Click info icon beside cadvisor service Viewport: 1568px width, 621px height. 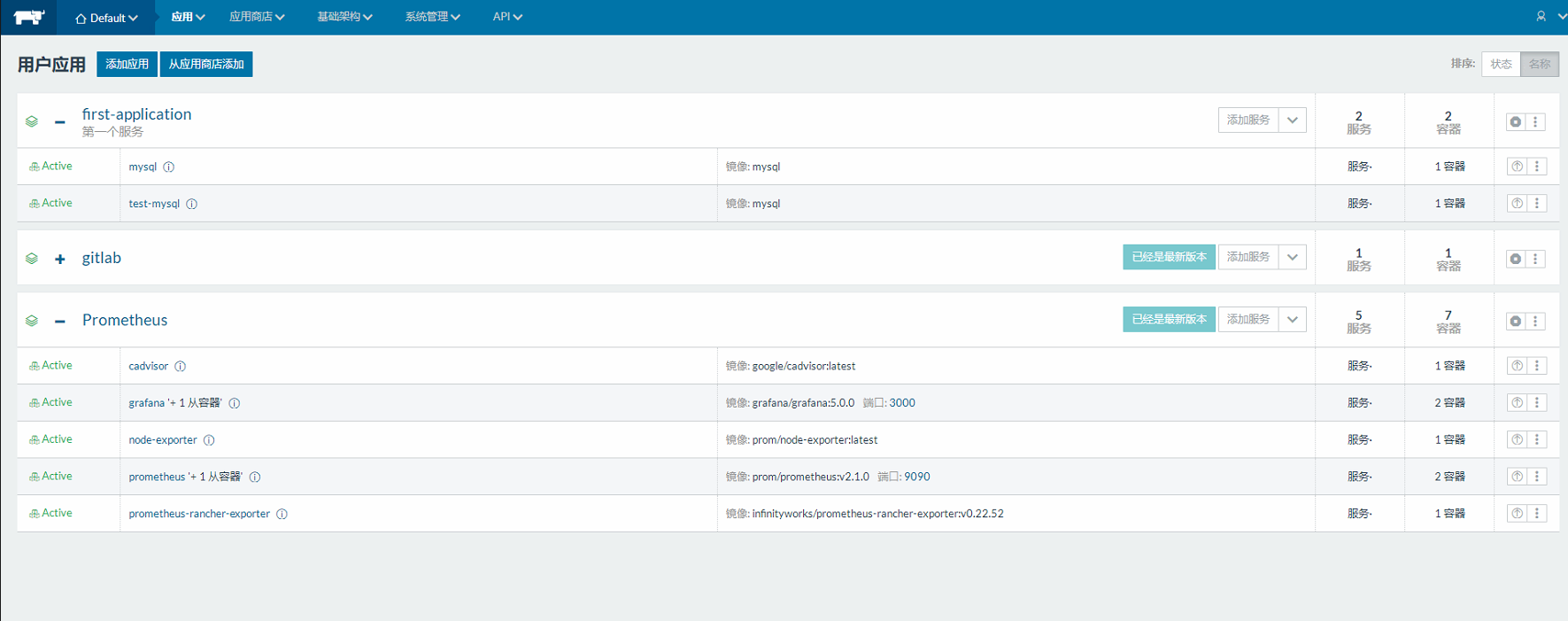pyautogui.click(x=180, y=367)
